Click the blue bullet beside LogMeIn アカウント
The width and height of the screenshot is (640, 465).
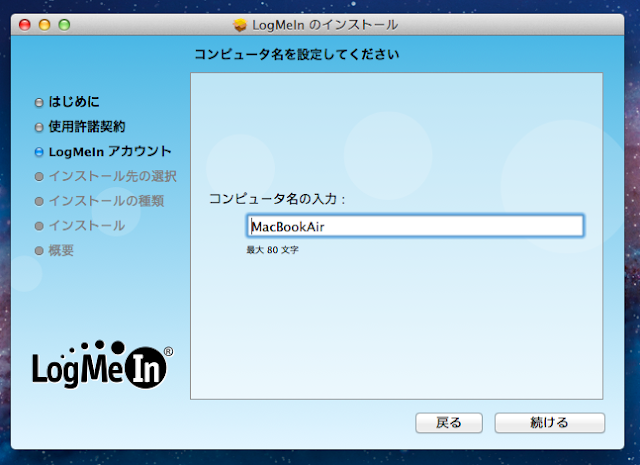pyautogui.click(x=39, y=152)
